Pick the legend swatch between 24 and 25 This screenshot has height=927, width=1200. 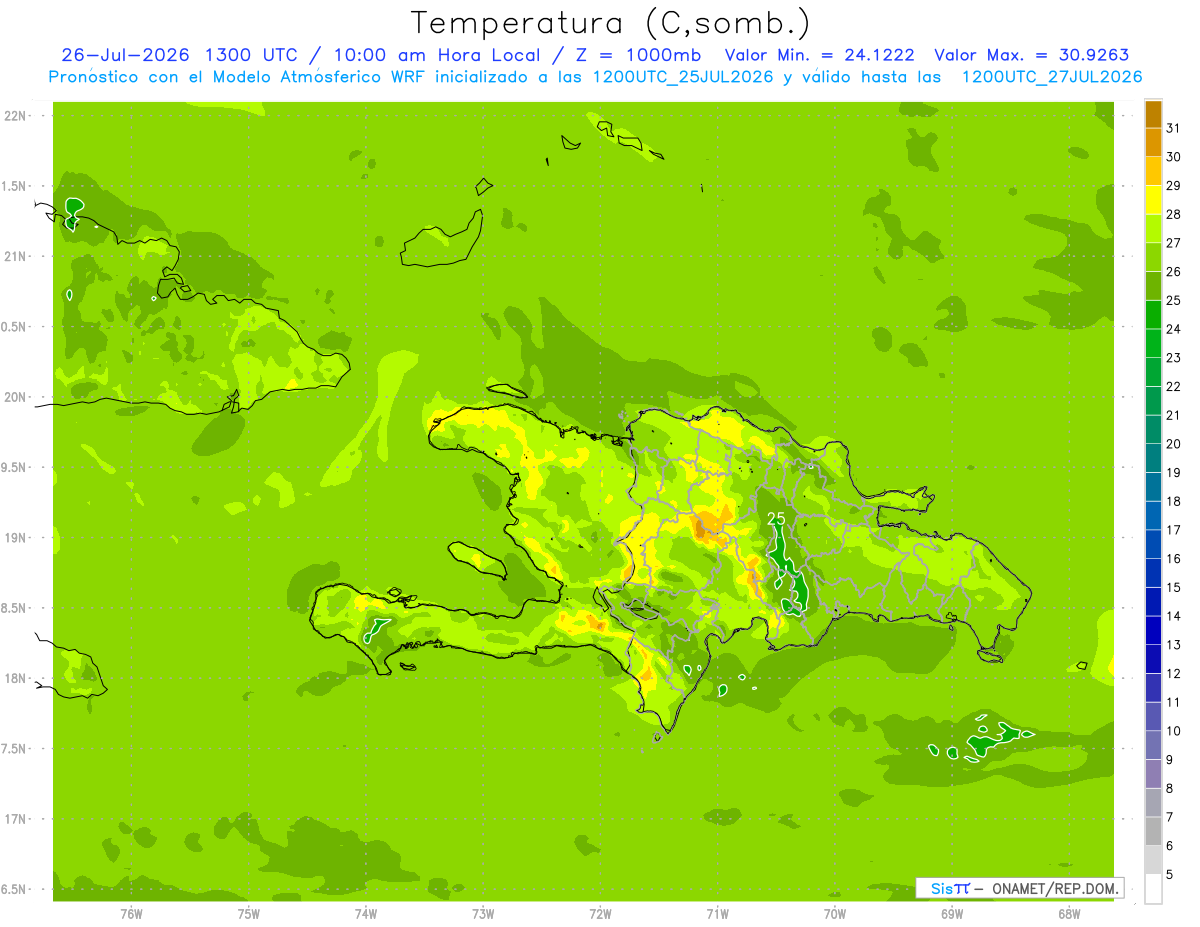click(1153, 315)
